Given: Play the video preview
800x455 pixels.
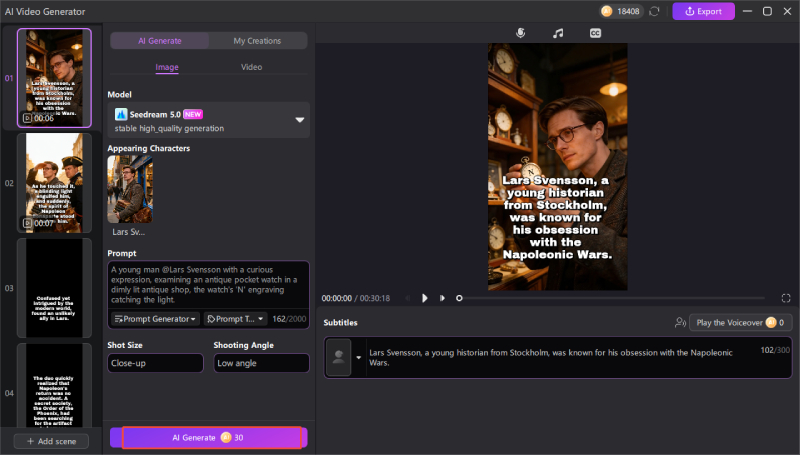Looking at the screenshot, I should pos(425,298).
